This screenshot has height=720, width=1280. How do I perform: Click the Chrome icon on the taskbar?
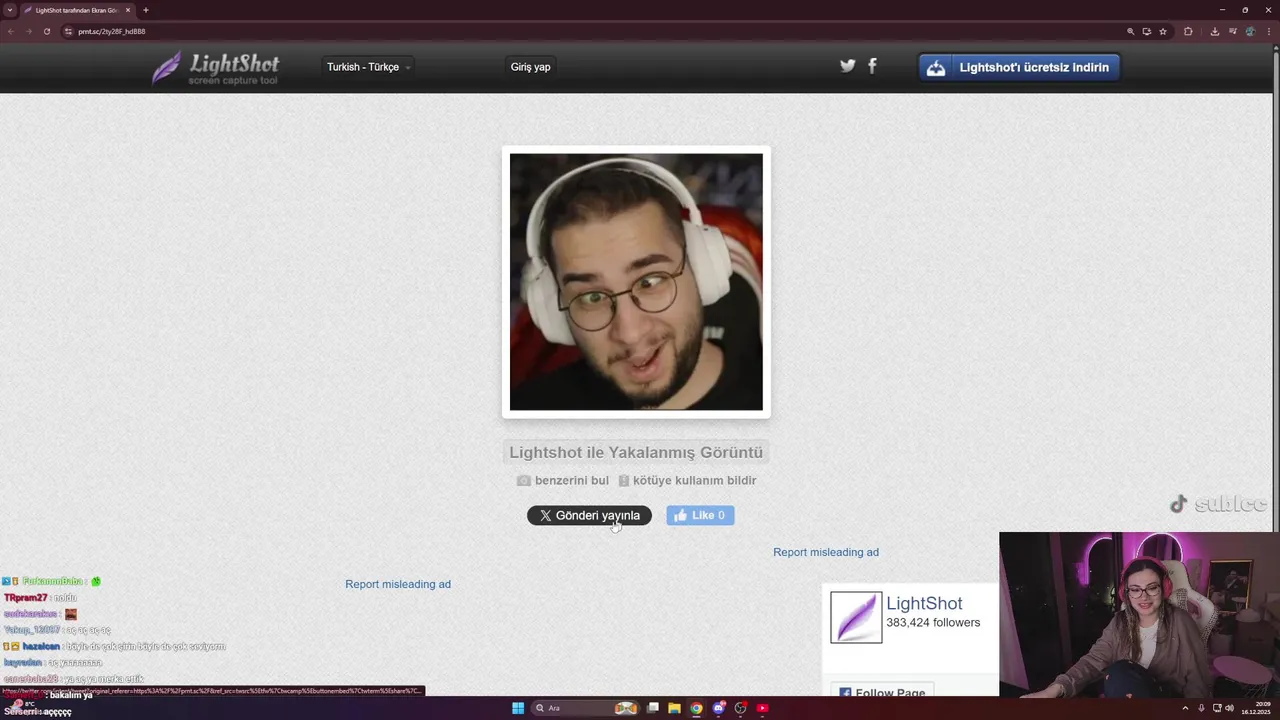697,708
